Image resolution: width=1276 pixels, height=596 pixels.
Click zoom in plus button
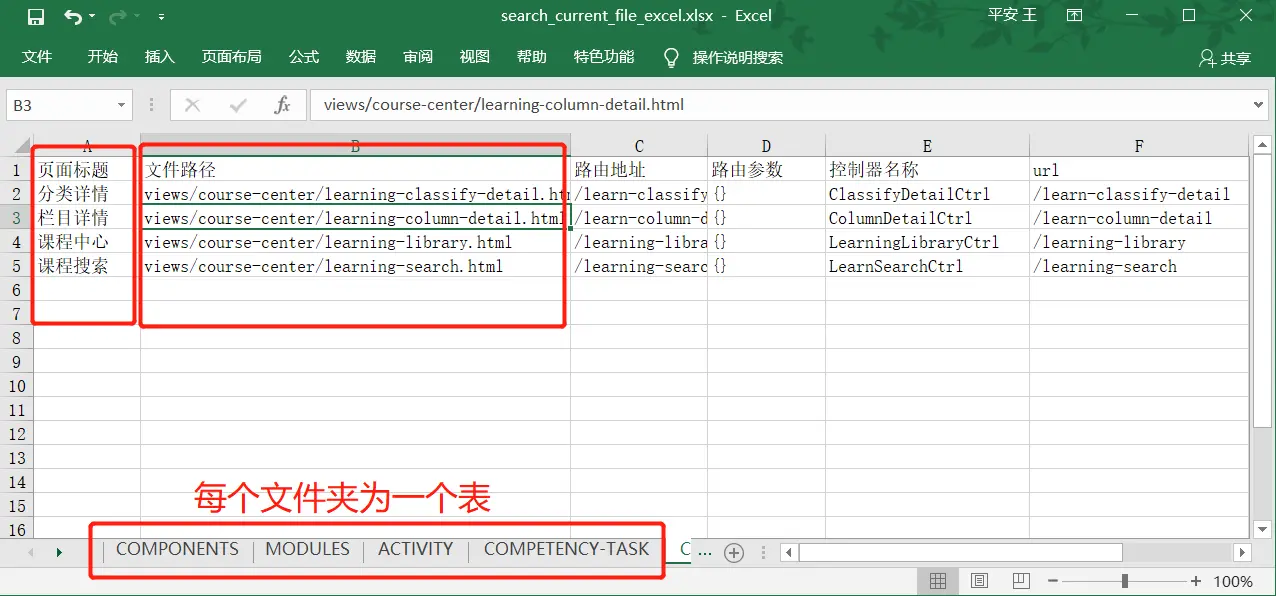click(1196, 581)
